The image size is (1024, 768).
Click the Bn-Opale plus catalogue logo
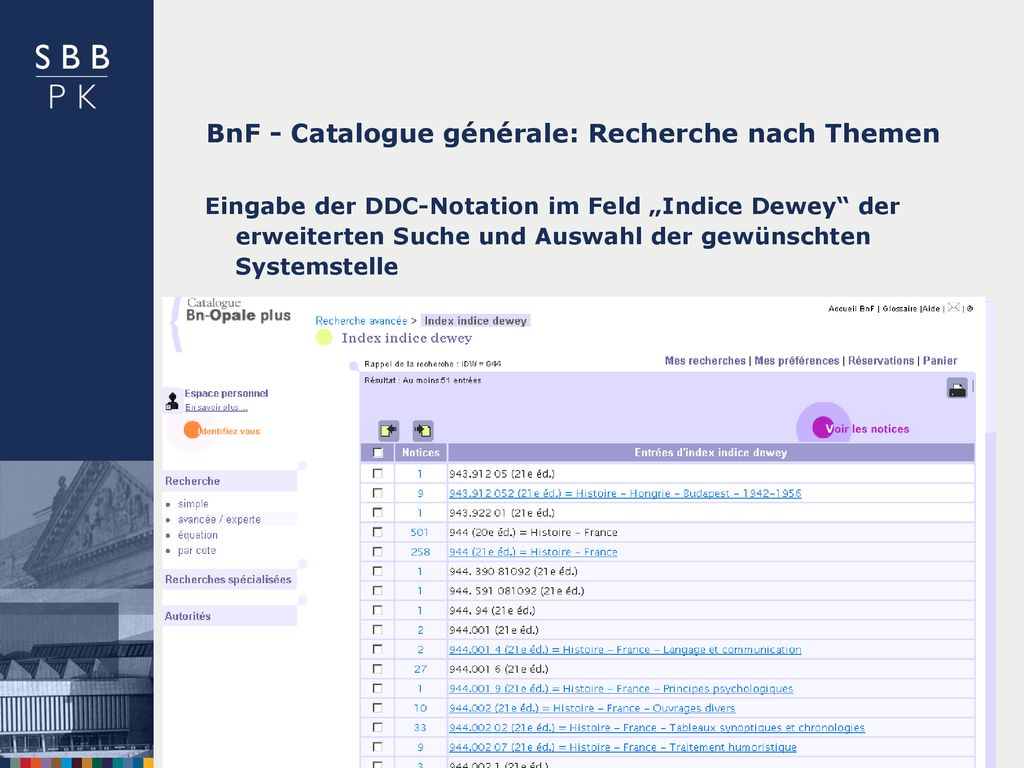(238, 311)
